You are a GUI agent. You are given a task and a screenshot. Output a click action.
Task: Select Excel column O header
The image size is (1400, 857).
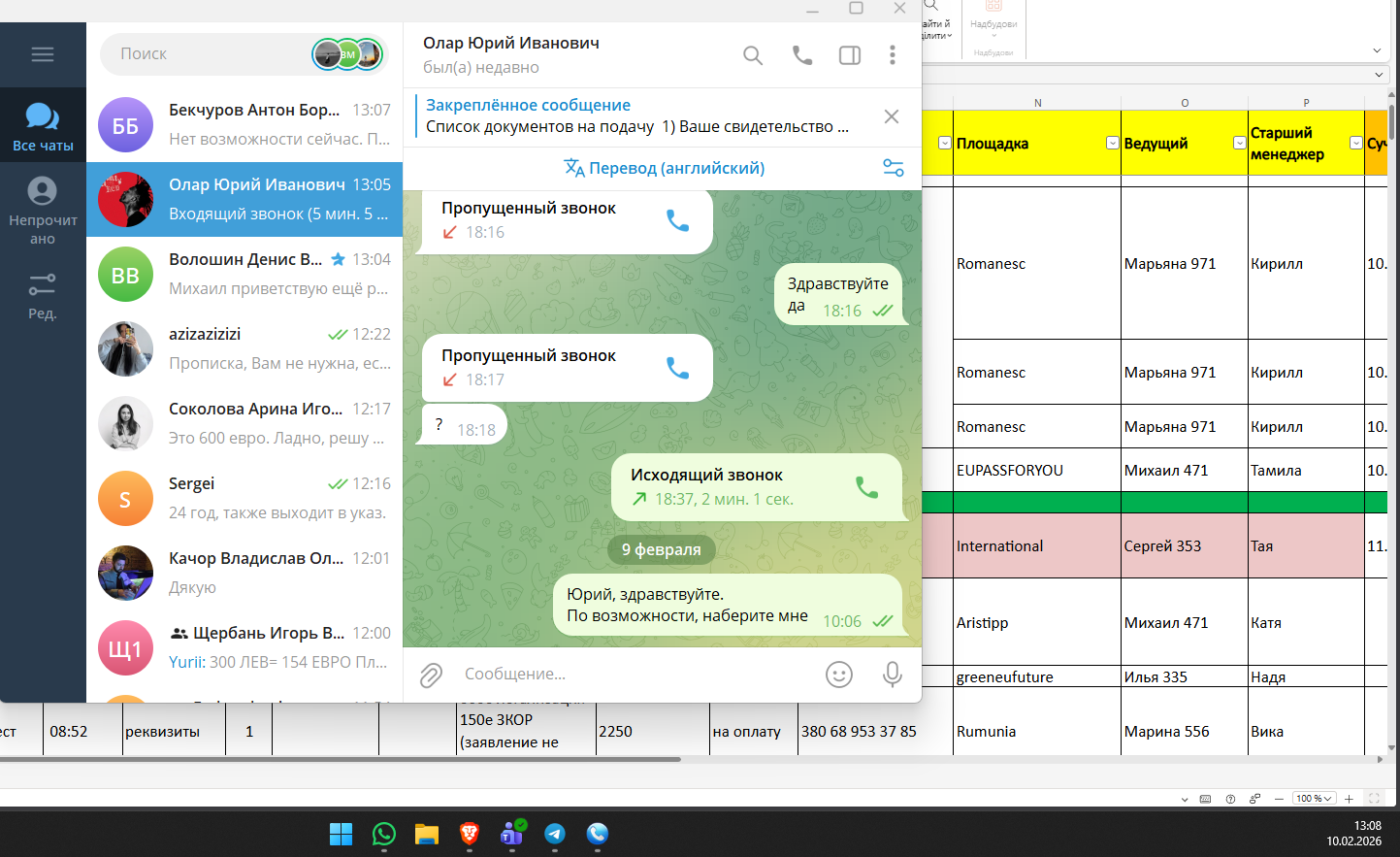tap(1185, 103)
